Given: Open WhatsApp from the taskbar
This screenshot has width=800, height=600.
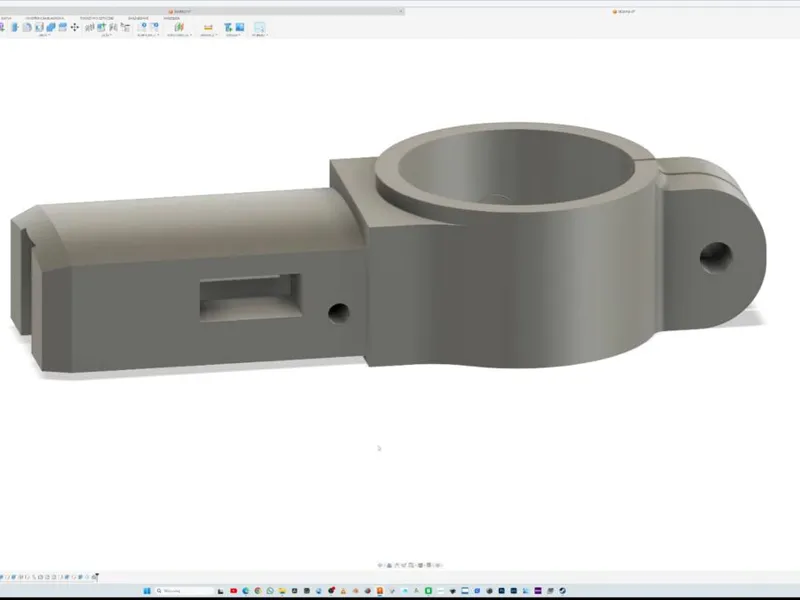Looking at the screenshot, I should click(270, 591).
